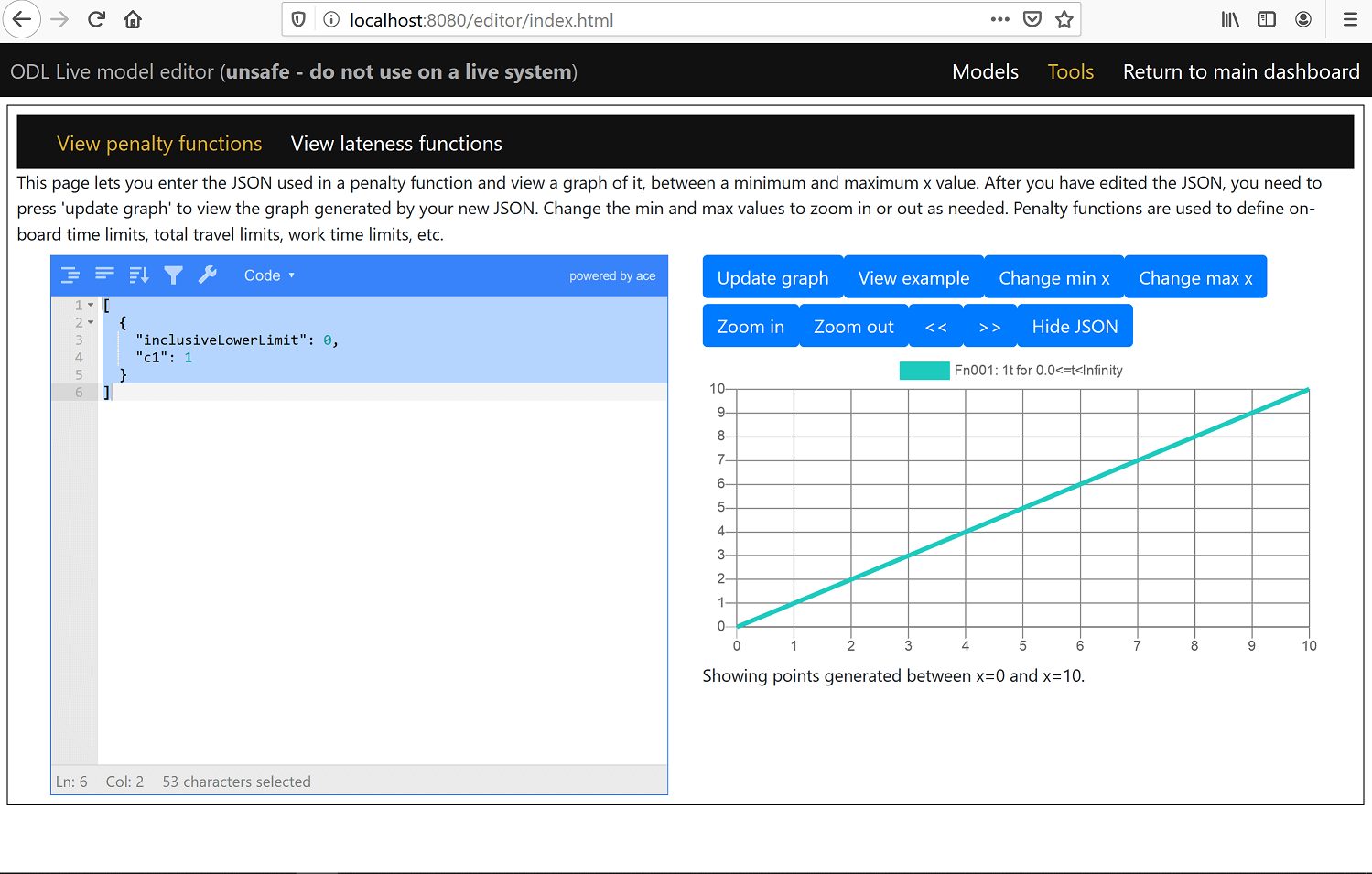The height and width of the screenshot is (874, 1372).
Task: Switch to View lateness functions tab
Action: pyautogui.click(x=396, y=144)
